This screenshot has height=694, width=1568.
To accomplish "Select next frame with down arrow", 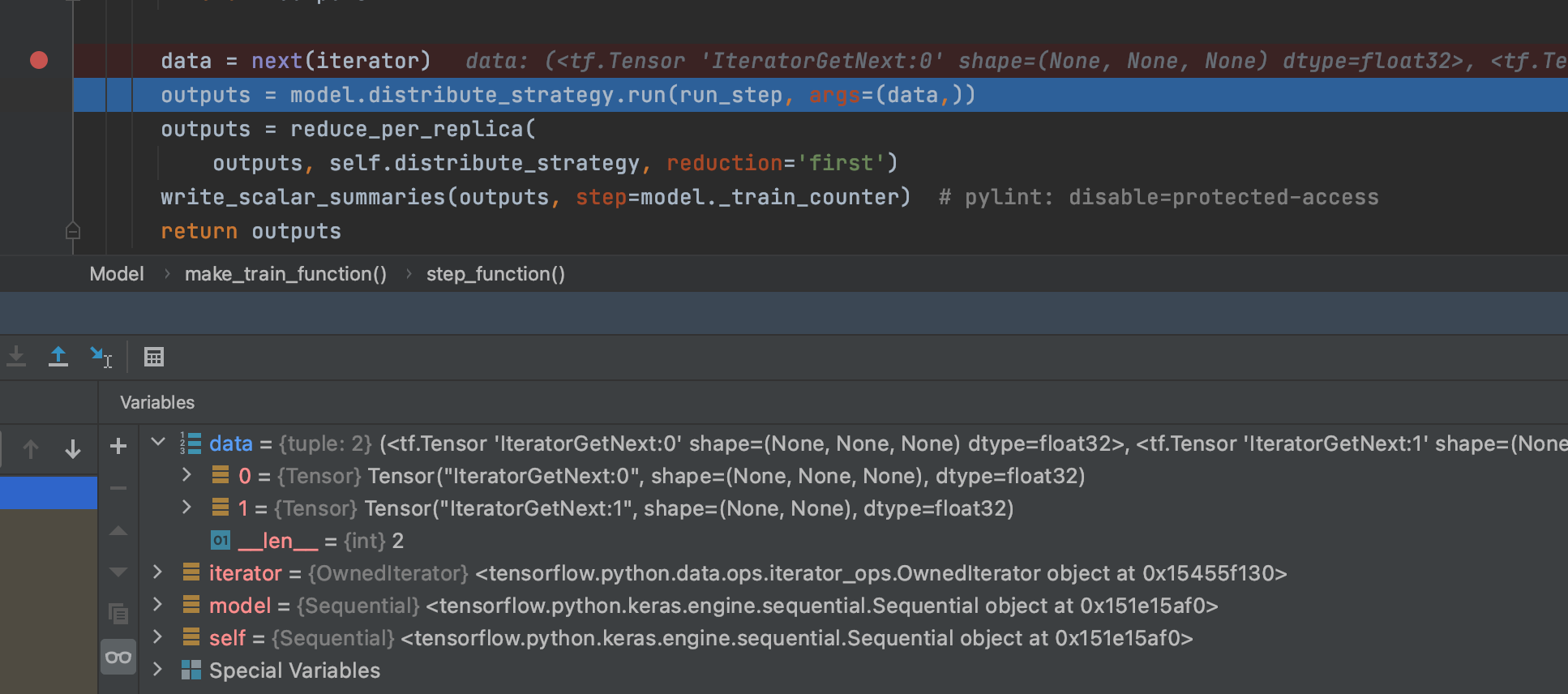I will point(73,449).
